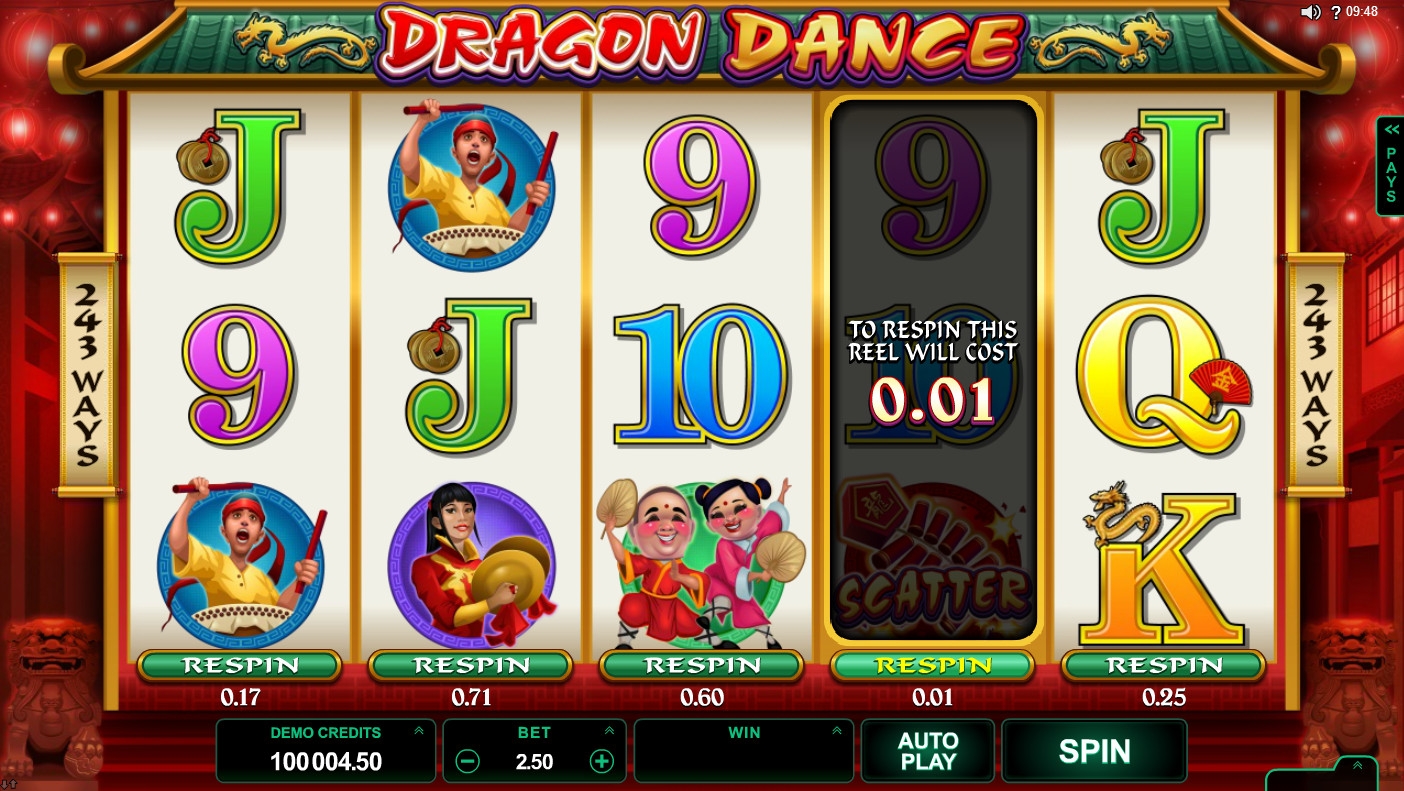Increase the bet with the plus icon
1404x791 pixels.
[601, 761]
